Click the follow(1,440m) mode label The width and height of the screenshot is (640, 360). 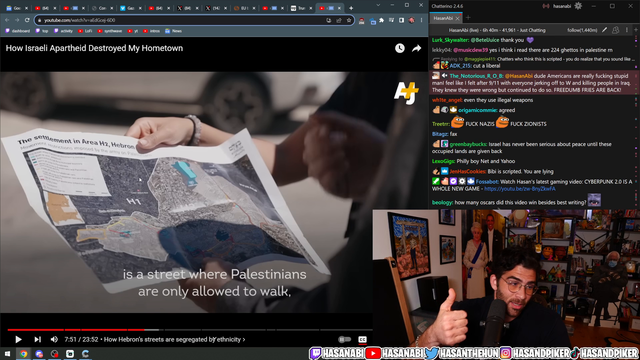pyautogui.click(x=582, y=30)
